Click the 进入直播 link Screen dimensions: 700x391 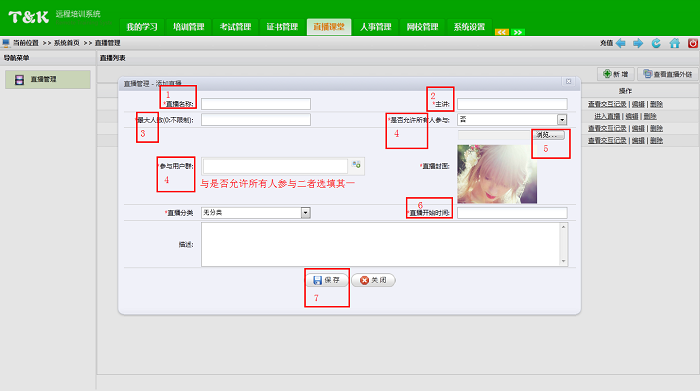click(607, 116)
